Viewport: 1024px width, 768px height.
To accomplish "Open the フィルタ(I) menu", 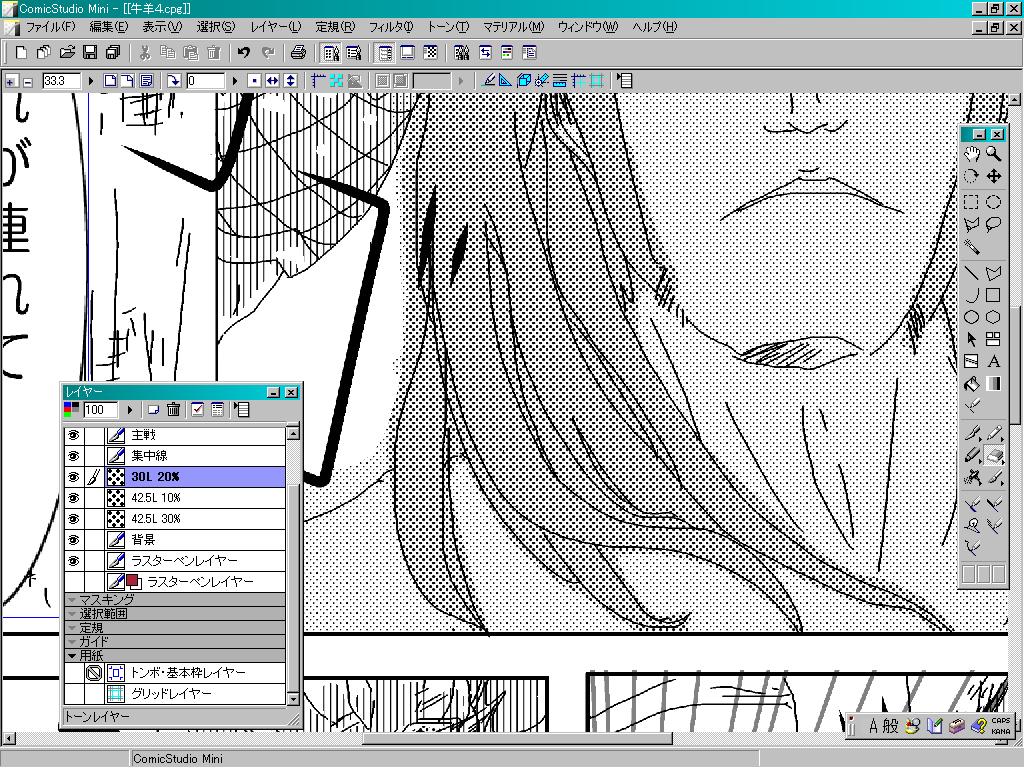I will 391,27.
